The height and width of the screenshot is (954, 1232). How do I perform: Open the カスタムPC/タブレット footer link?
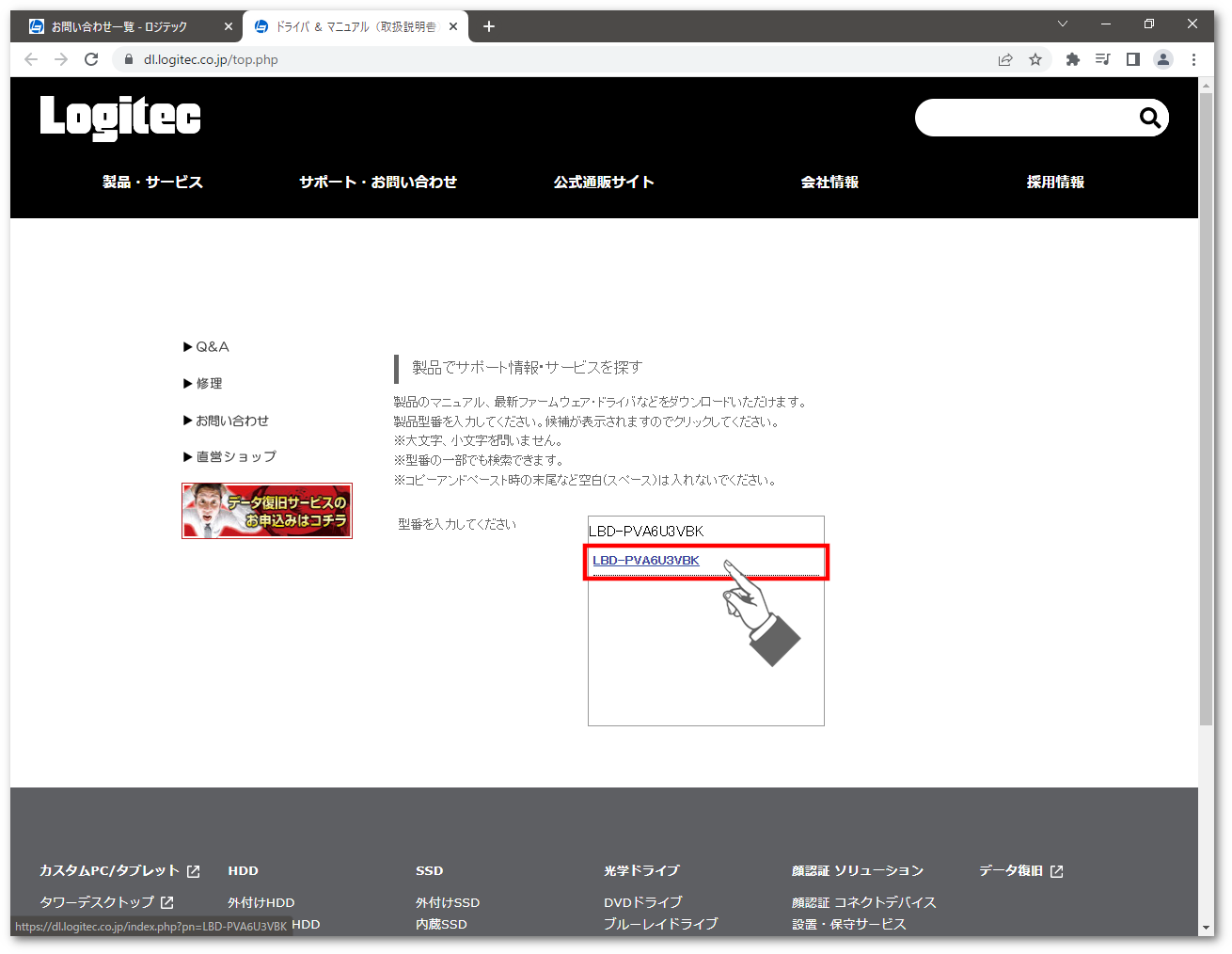point(109,870)
